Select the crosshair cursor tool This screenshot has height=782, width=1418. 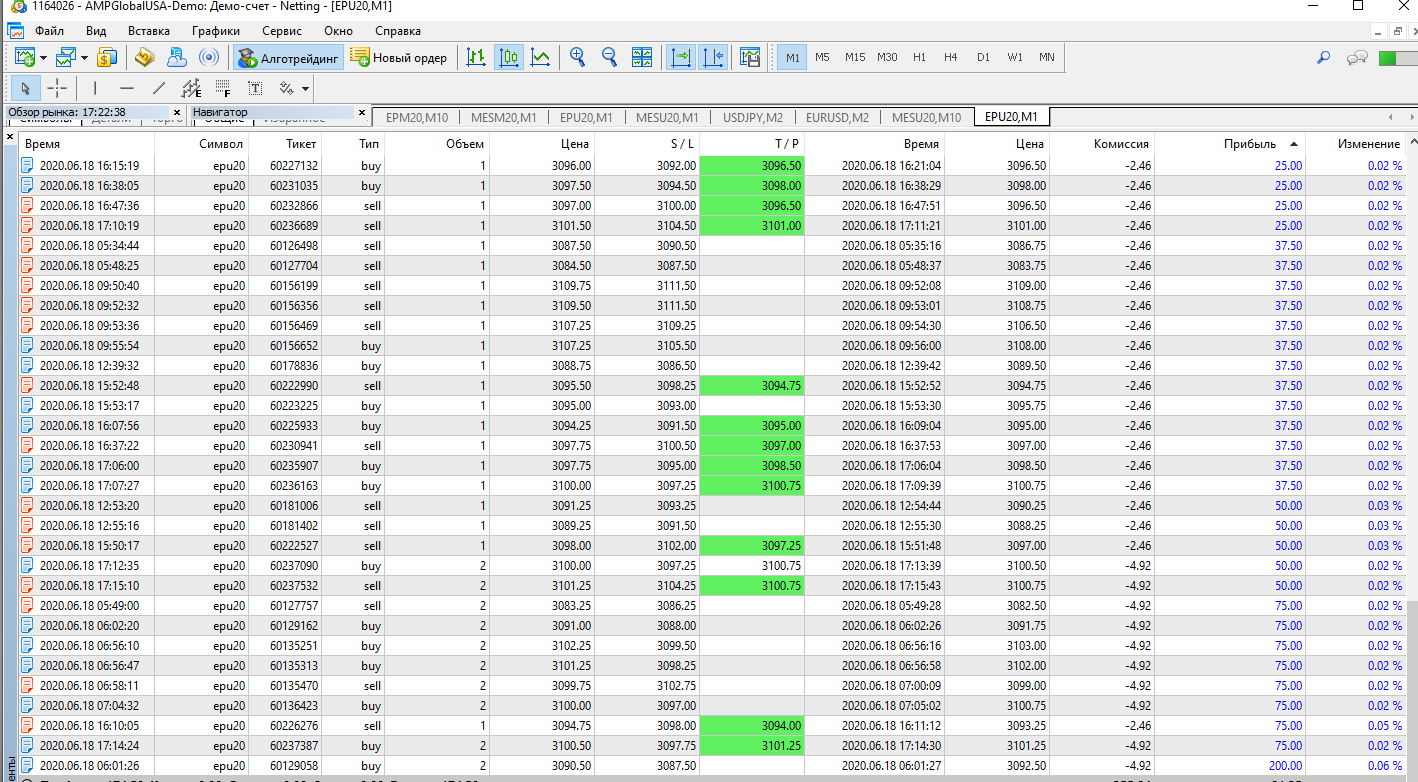tap(57, 89)
